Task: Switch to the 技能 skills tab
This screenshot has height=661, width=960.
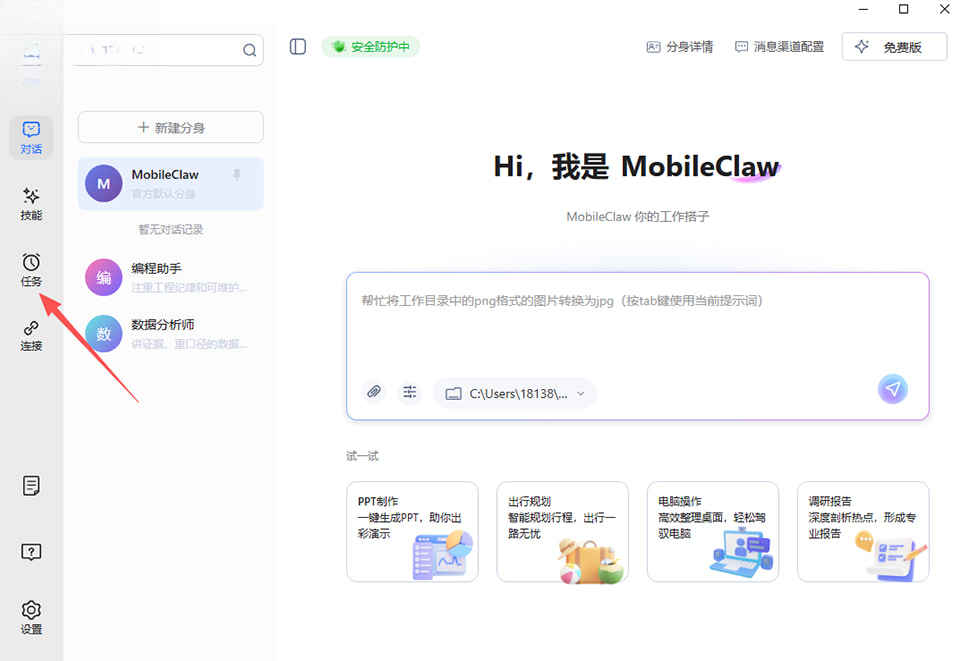Action: (x=31, y=204)
